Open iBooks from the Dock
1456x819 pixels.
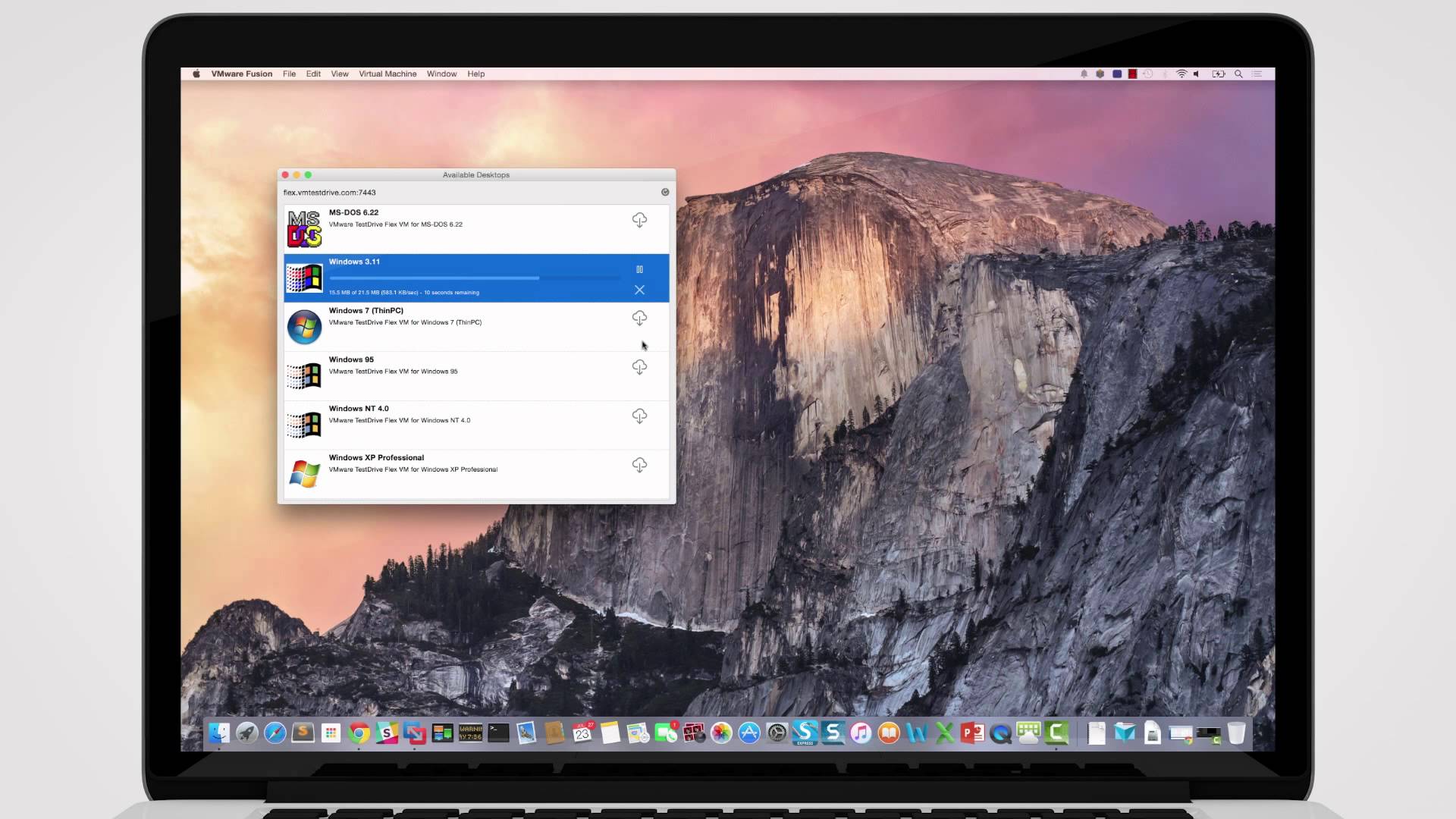coord(889,733)
